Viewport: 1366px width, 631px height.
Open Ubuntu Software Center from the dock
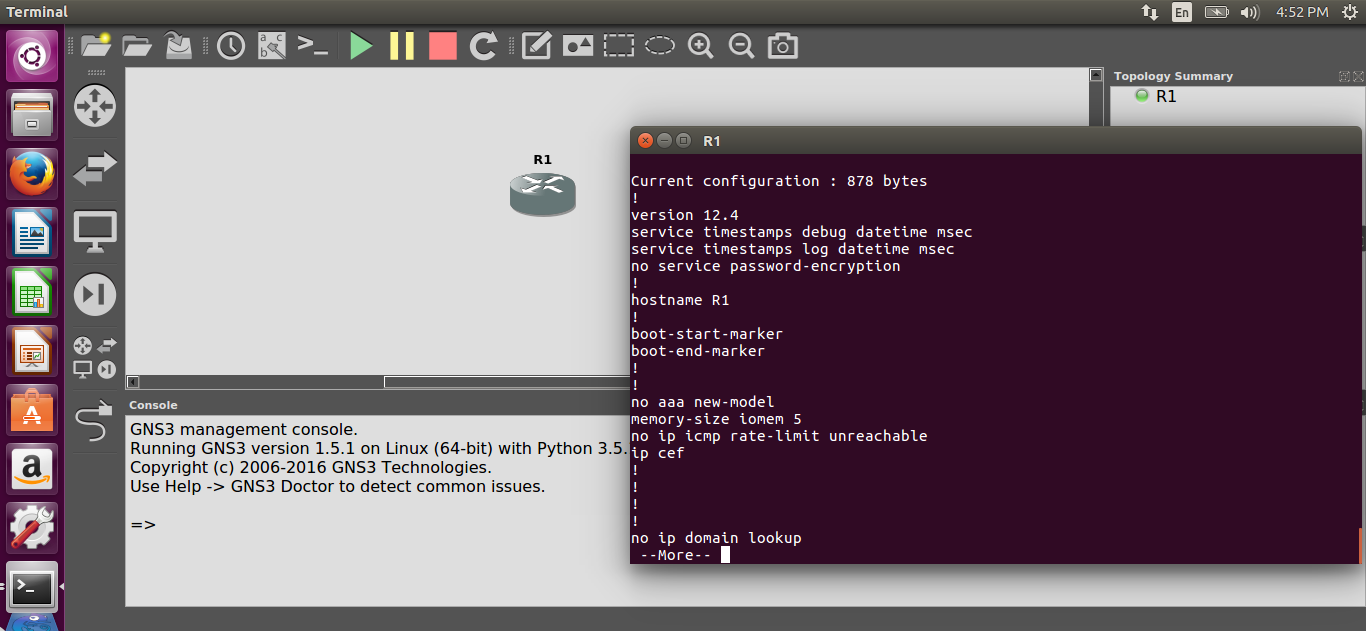(32, 410)
